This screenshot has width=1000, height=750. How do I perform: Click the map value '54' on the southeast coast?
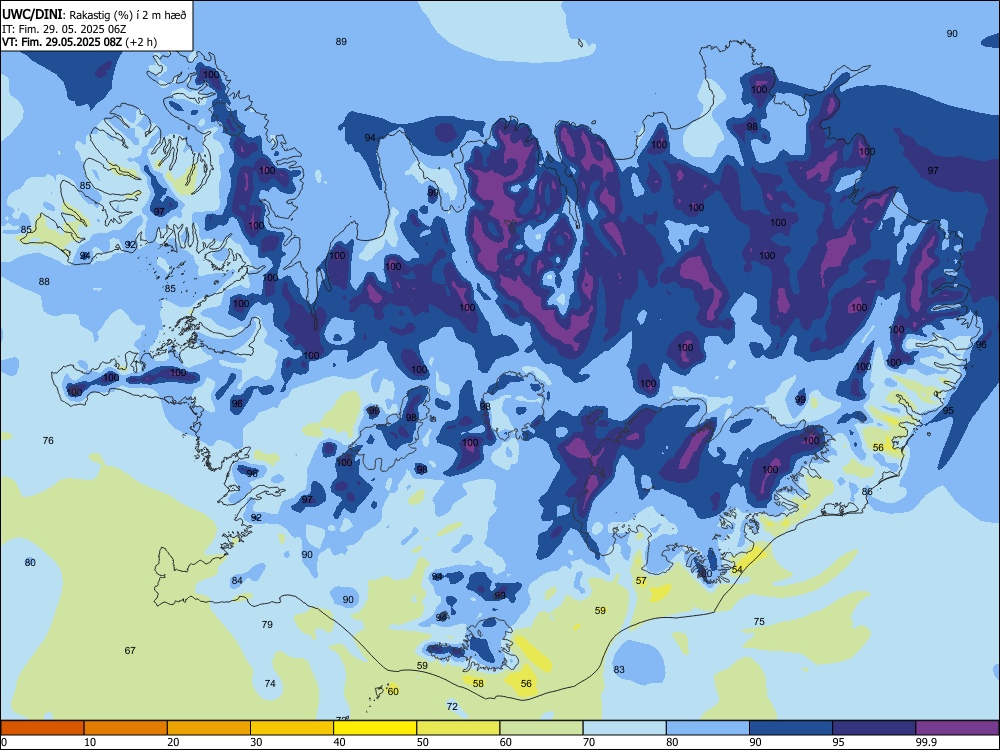(737, 569)
